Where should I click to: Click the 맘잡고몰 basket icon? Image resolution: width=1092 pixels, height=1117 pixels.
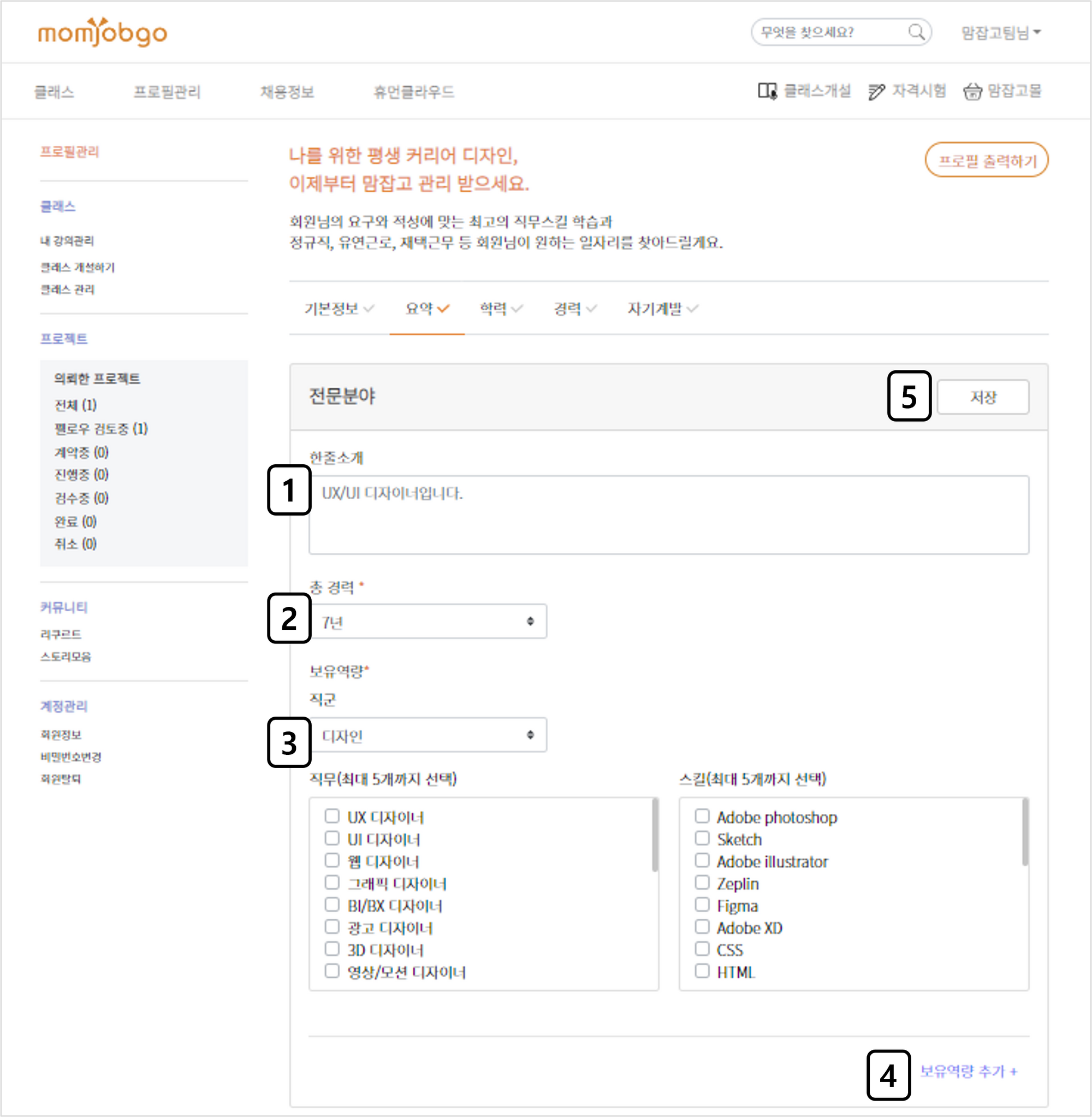972,91
